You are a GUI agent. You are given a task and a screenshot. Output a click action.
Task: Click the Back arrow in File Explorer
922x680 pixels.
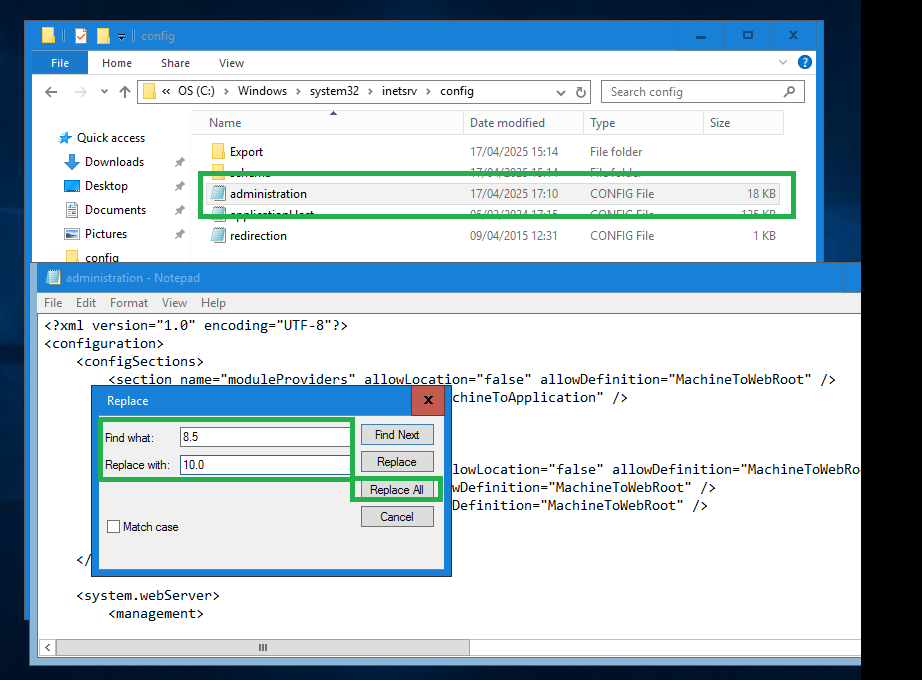click(x=51, y=92)
